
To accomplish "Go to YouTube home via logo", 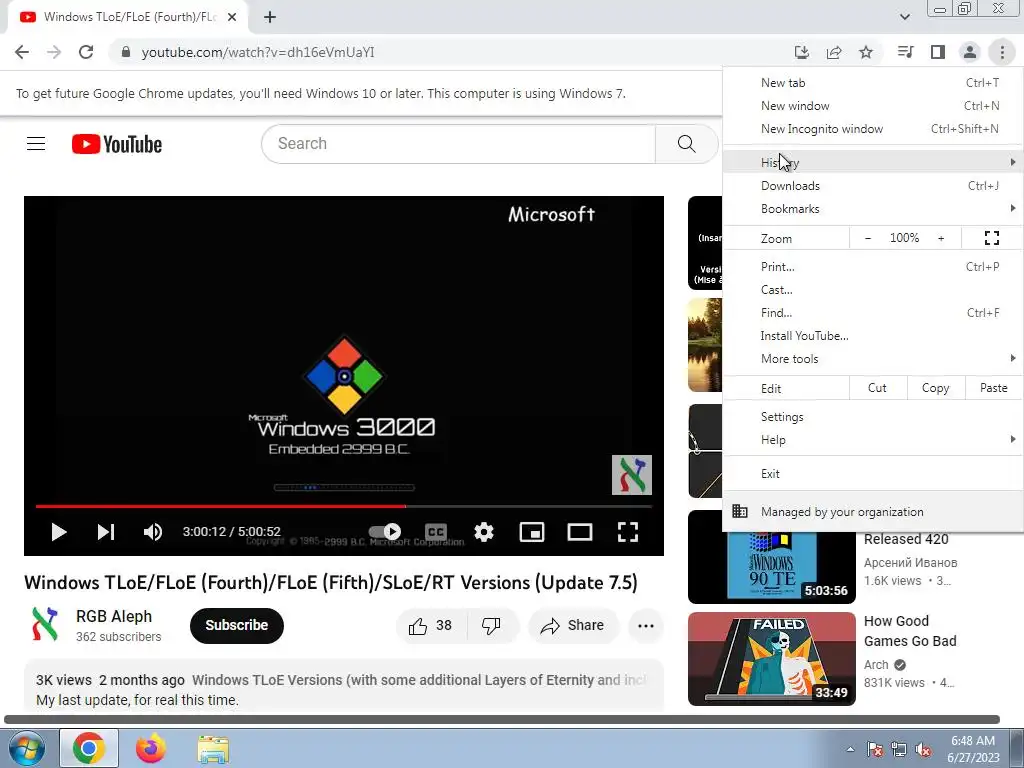I will [x=117, y=144].
